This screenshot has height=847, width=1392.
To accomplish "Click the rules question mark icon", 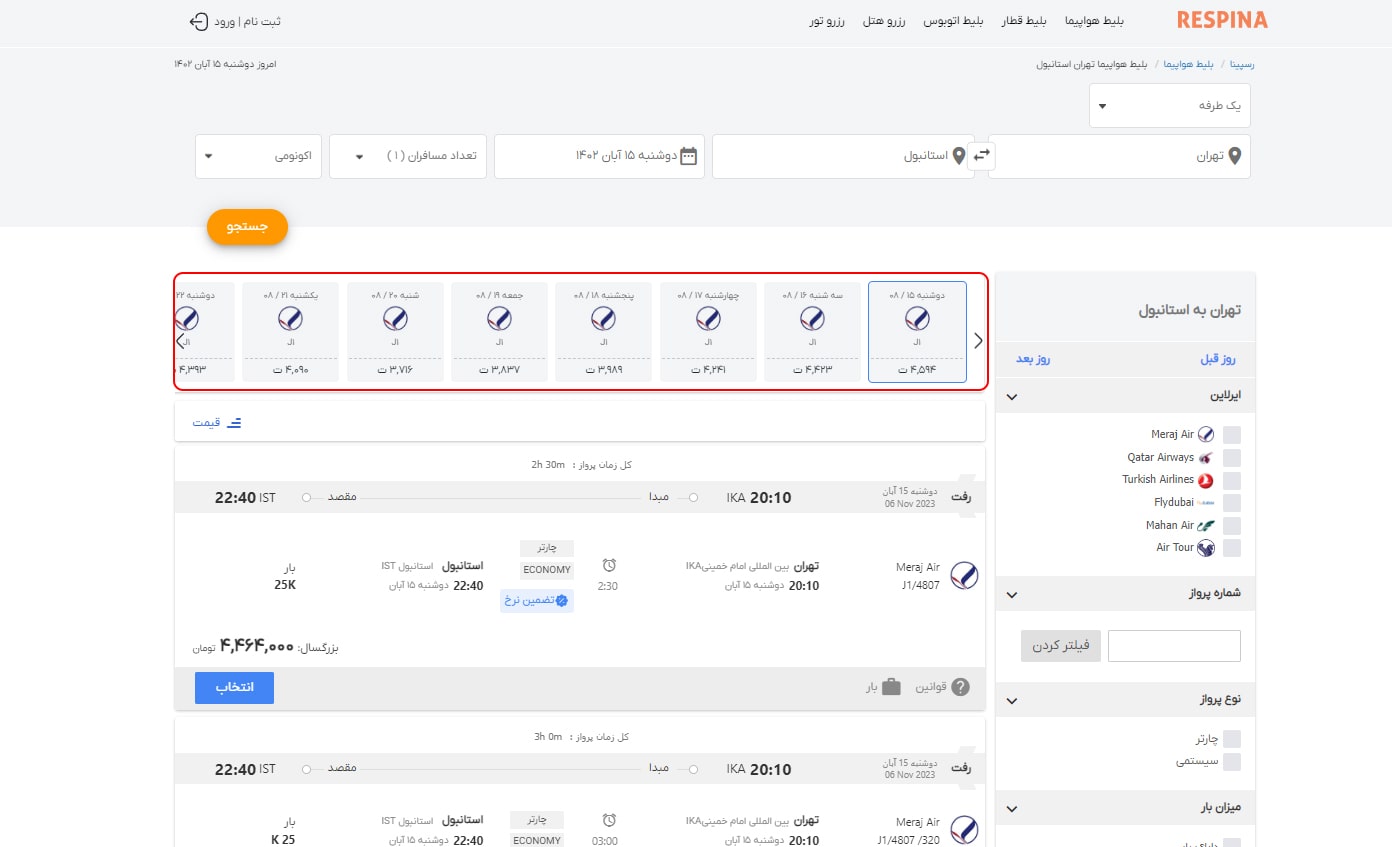I will click(960, 687).
